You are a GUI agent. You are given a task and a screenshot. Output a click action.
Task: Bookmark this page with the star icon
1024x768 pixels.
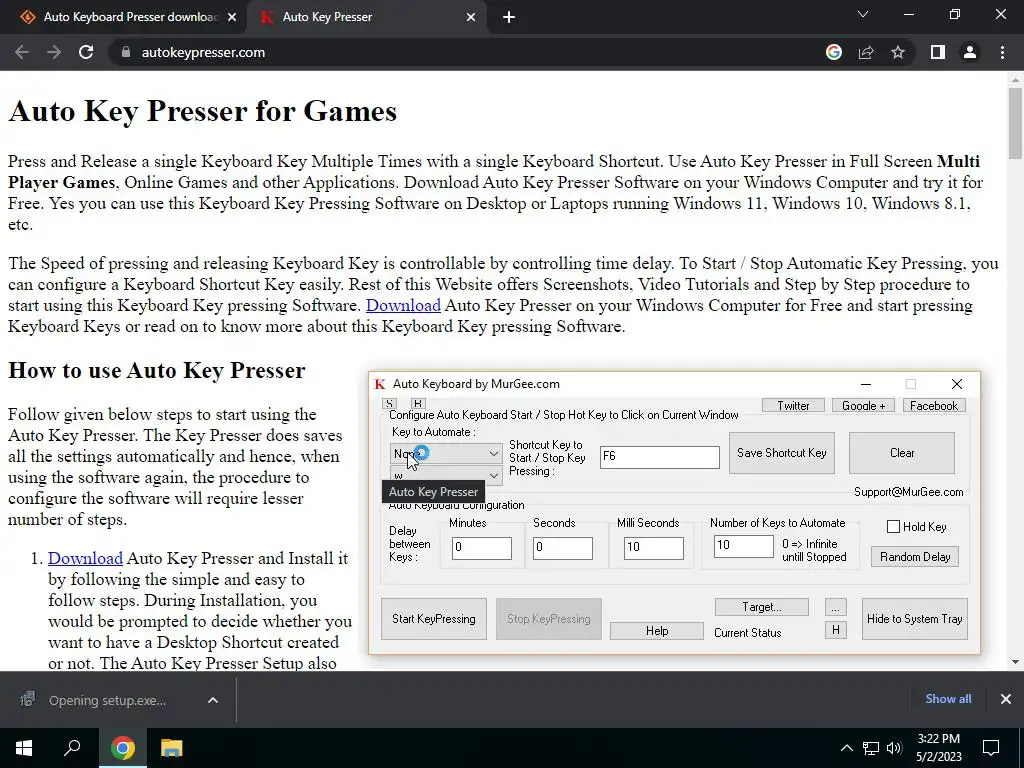898,52
